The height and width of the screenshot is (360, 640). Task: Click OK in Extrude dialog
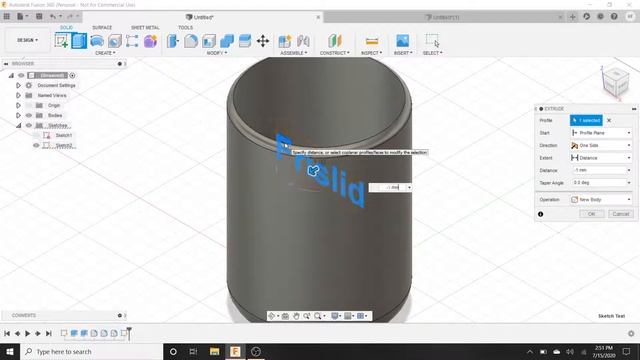(x=591, y=214)
